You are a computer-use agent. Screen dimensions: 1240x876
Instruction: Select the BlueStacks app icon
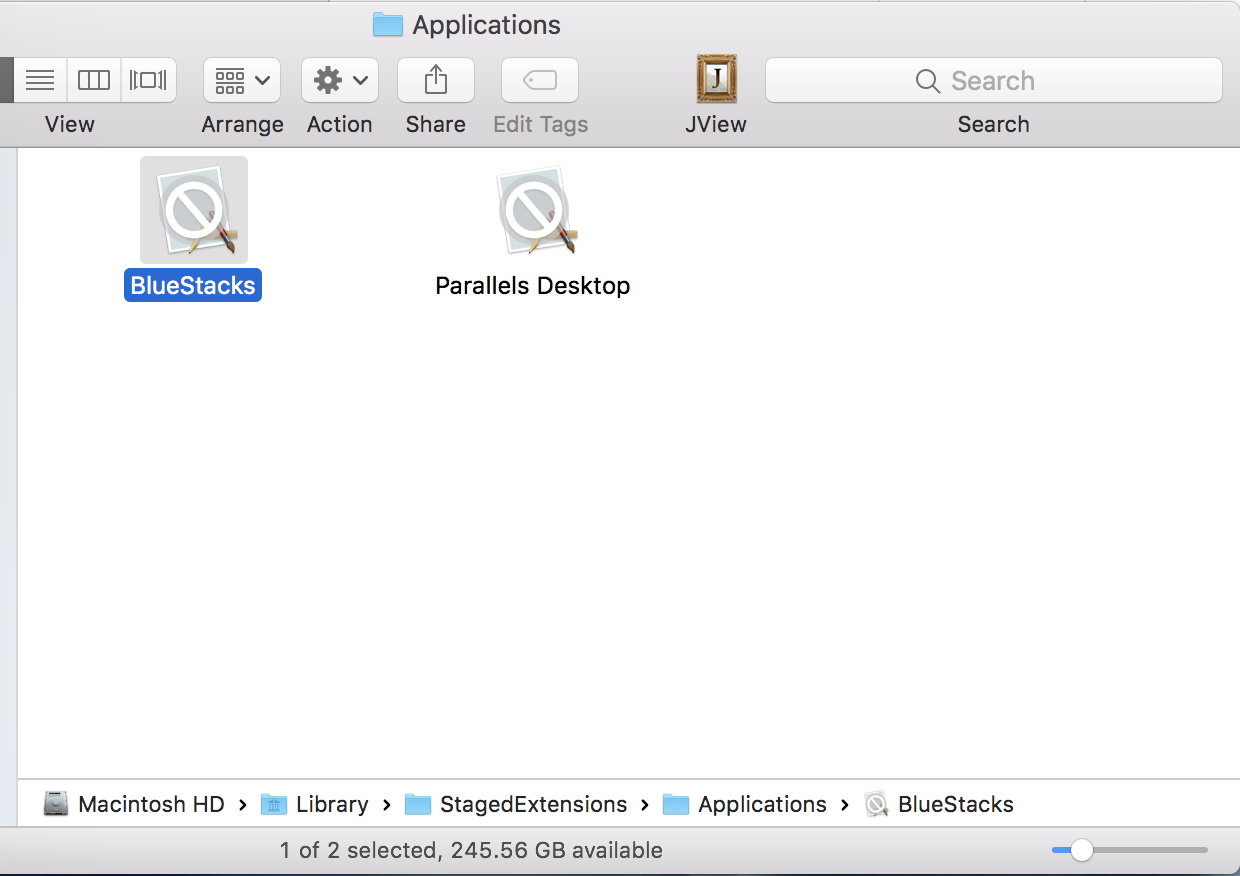pyautogui.click(x=194, y=210)
